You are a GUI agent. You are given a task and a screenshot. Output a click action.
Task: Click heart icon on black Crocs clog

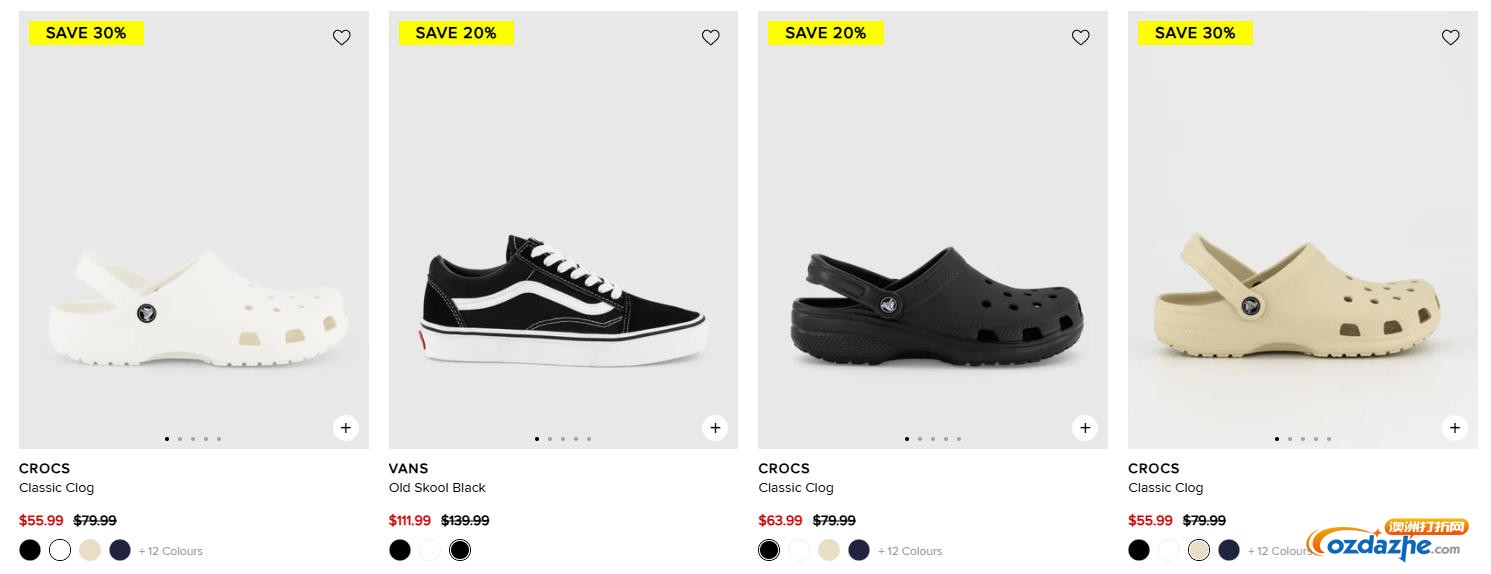[x=1081, y=37]
